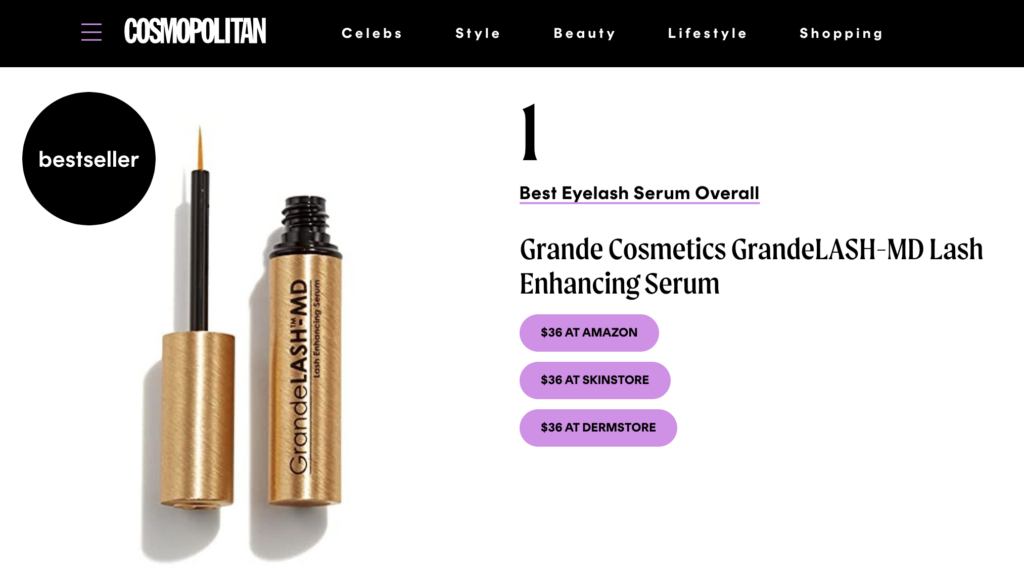Click the large number 1 ranking
This screenshot has height=574, width=1024.
[x=530, y=133]
